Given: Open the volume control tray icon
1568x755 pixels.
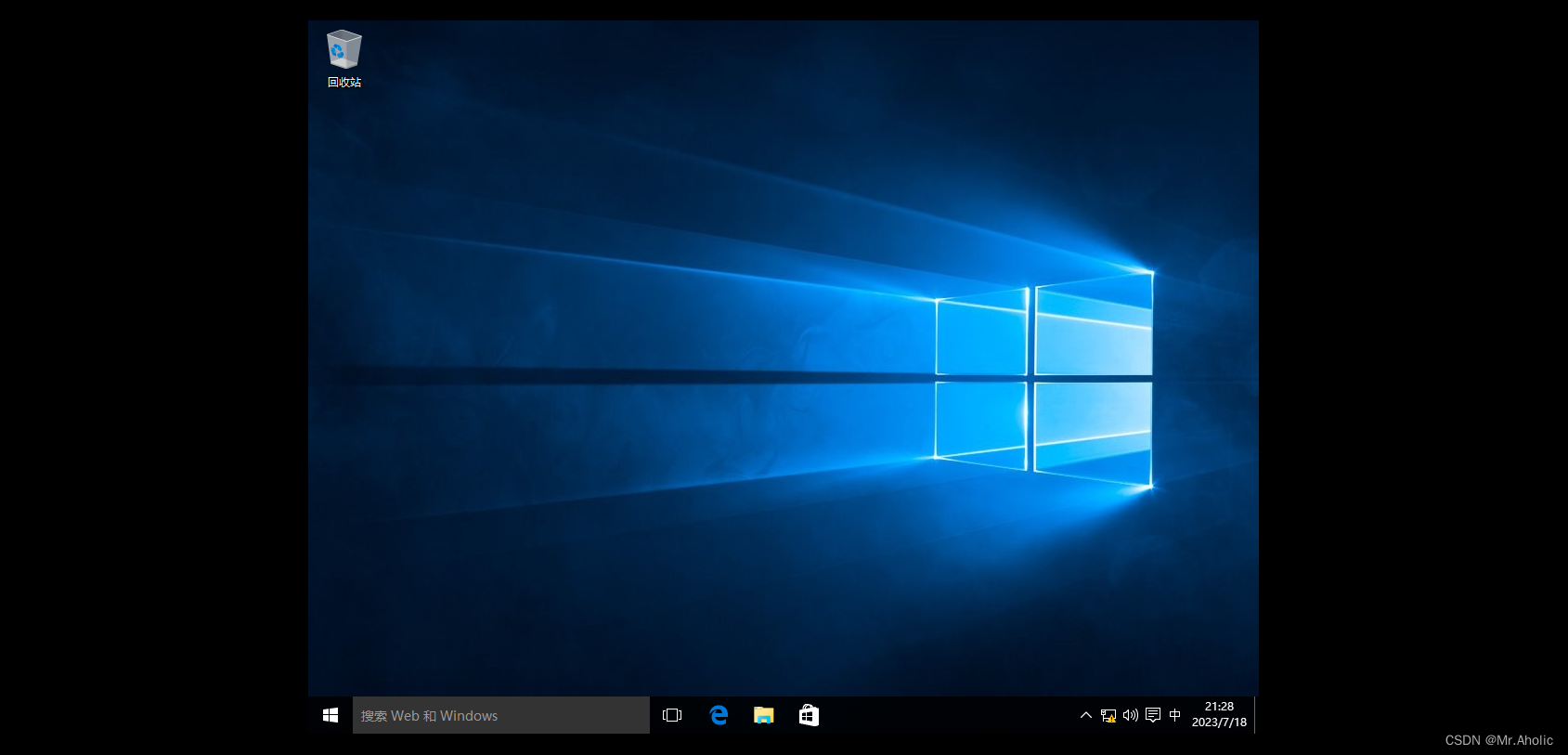Looking at the screenshot, I should point(1131,715).
